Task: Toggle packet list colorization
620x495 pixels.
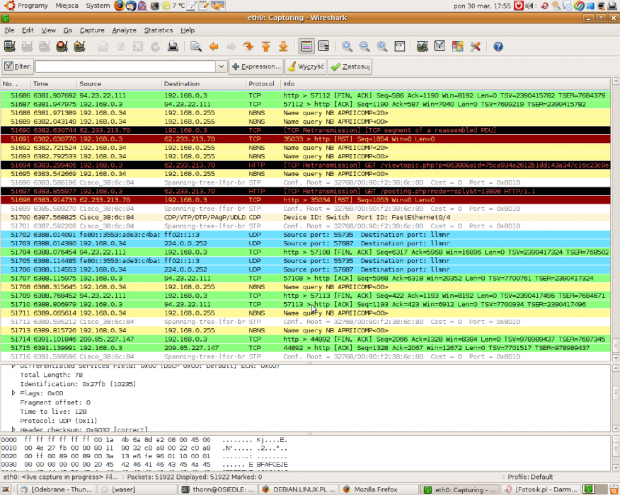Action: (x=306, y=47)
